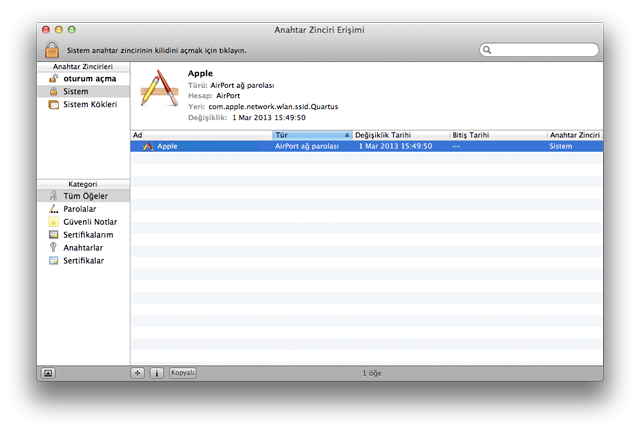Focus the search field
The image size is (640, 432).
(539, 50)
